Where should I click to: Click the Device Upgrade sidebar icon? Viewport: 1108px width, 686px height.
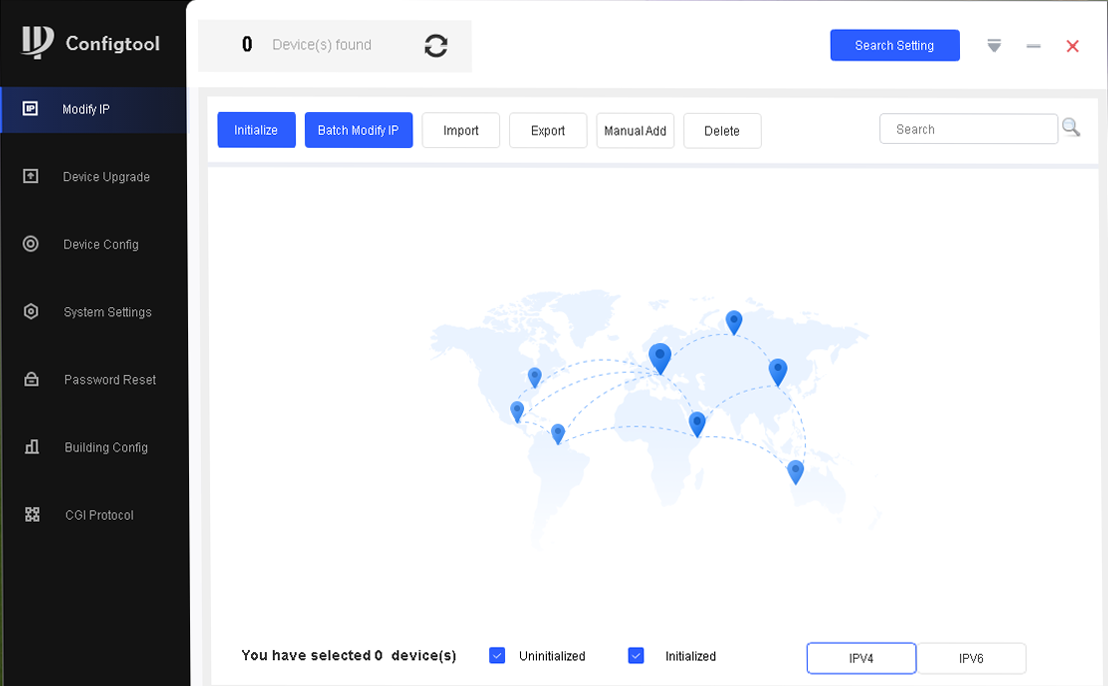coord(31,177)
